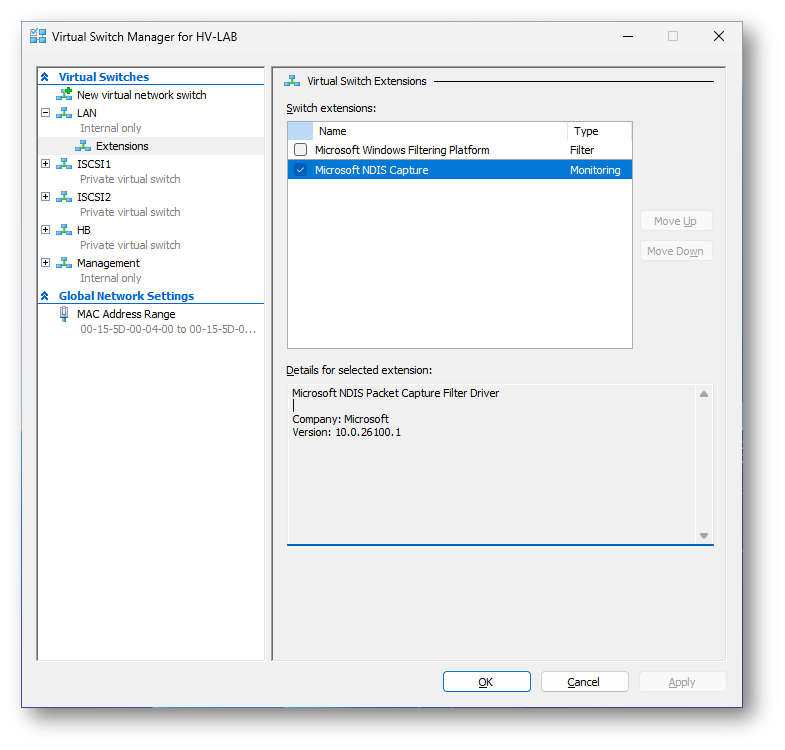Uncheck the Microsoft NDIS Capture extension

click(300, 170)
